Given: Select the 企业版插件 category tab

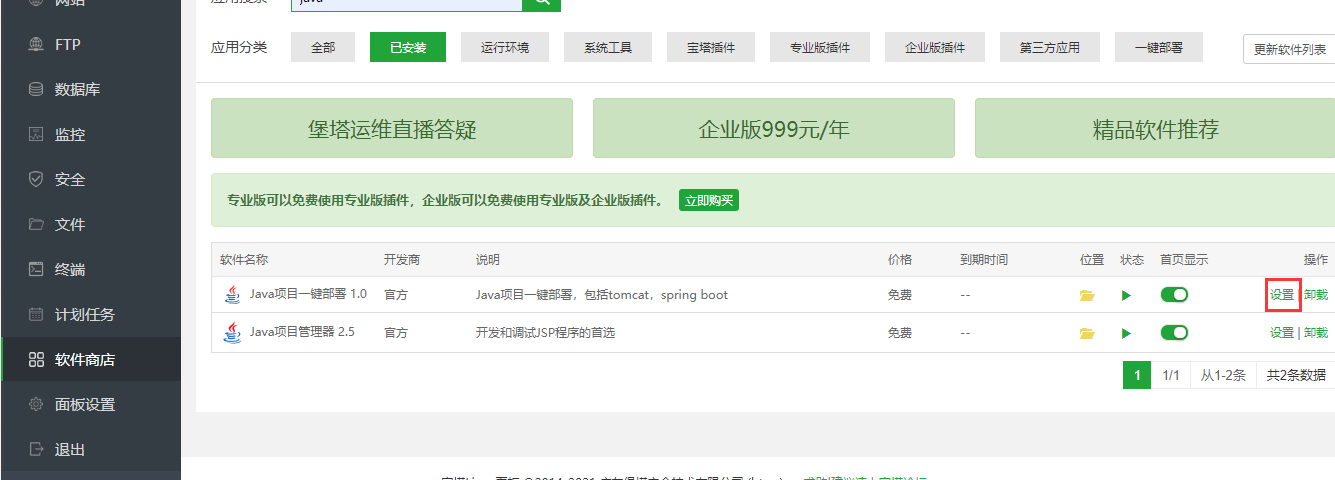Looking at the screenshot, I should click(x=935, y=47).
